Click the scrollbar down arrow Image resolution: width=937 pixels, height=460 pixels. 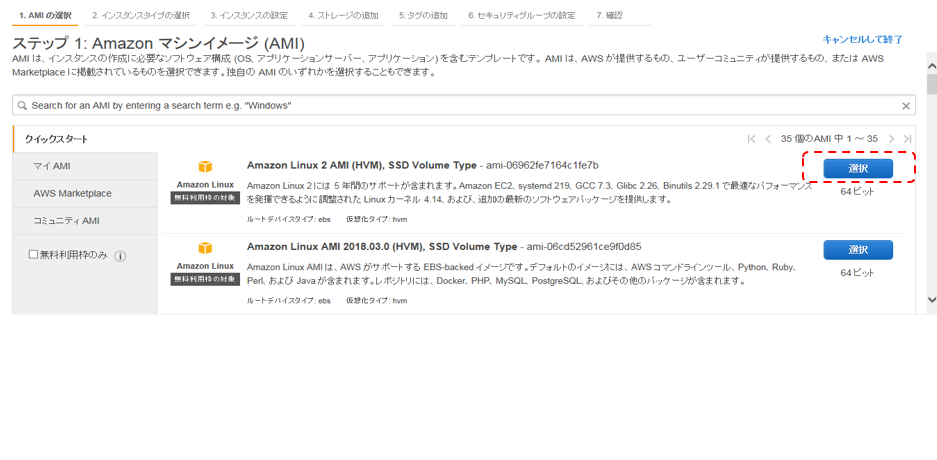point(932,299)
